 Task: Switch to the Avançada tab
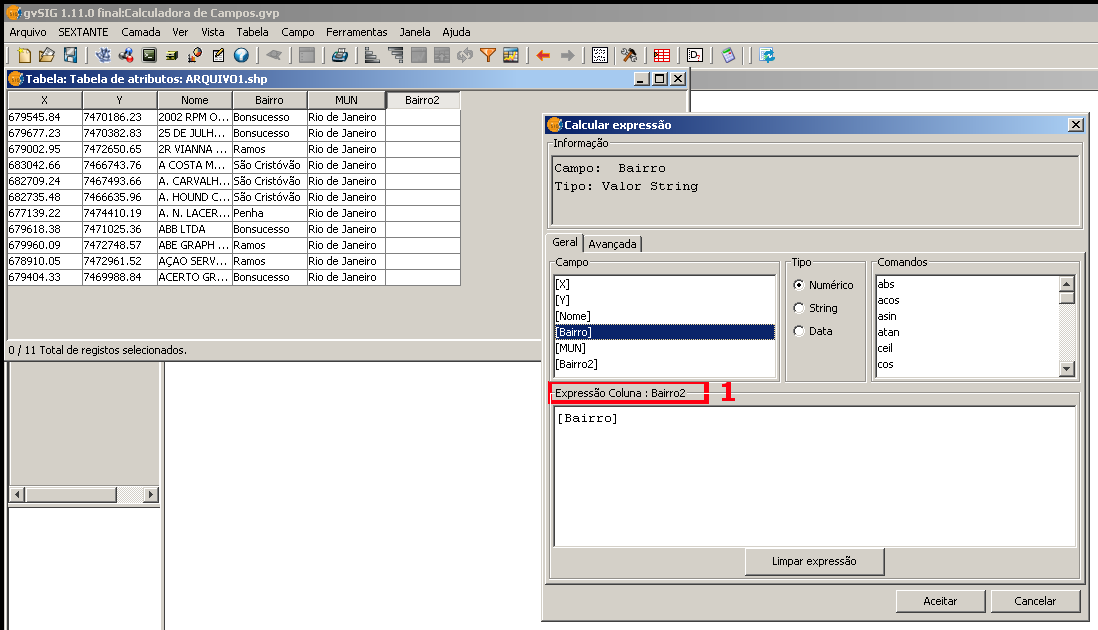click(612, 244)
